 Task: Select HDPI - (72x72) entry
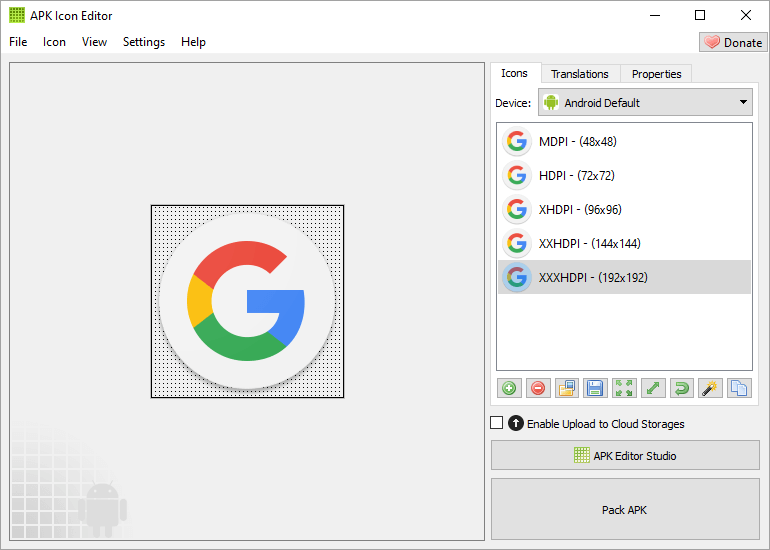click(x=624, y=175)
